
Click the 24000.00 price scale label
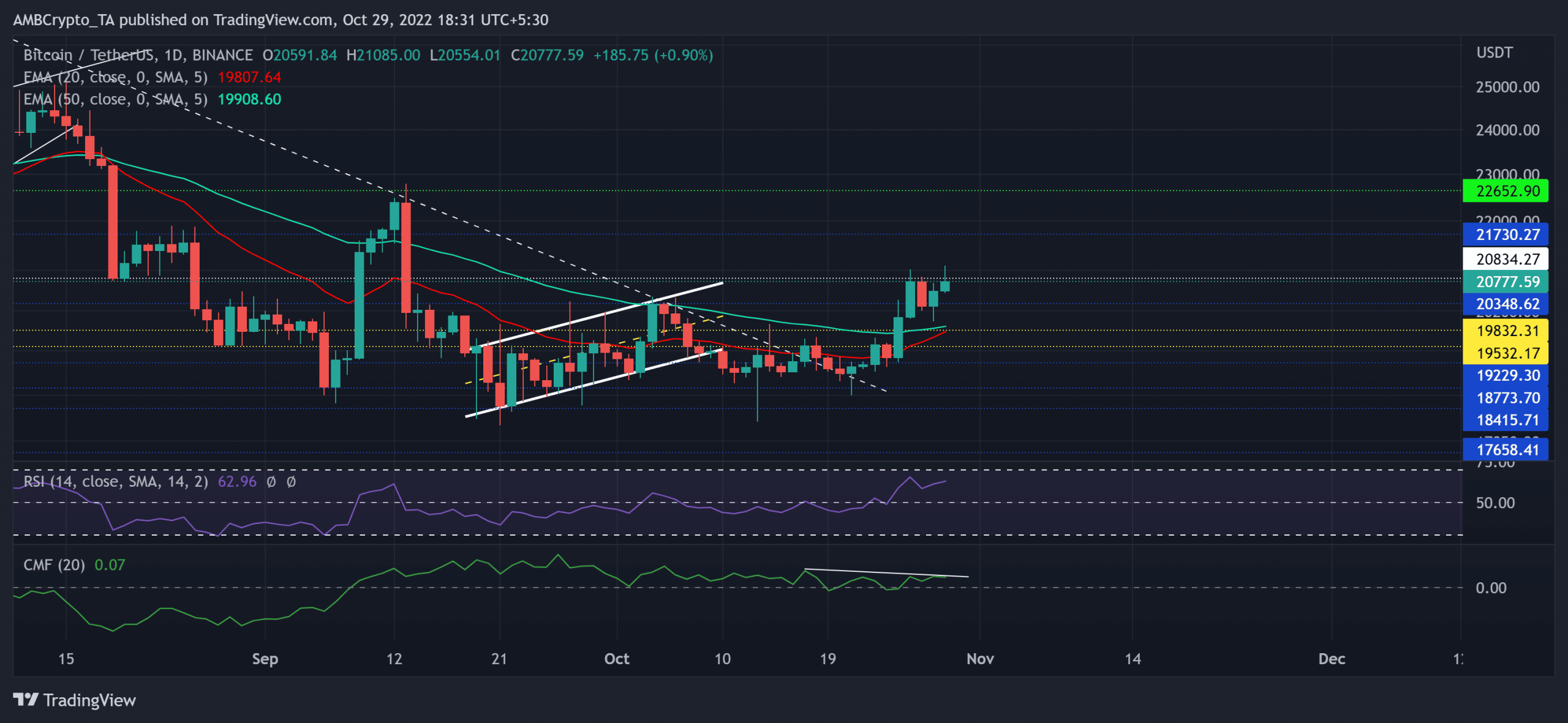click(1507, 130)
